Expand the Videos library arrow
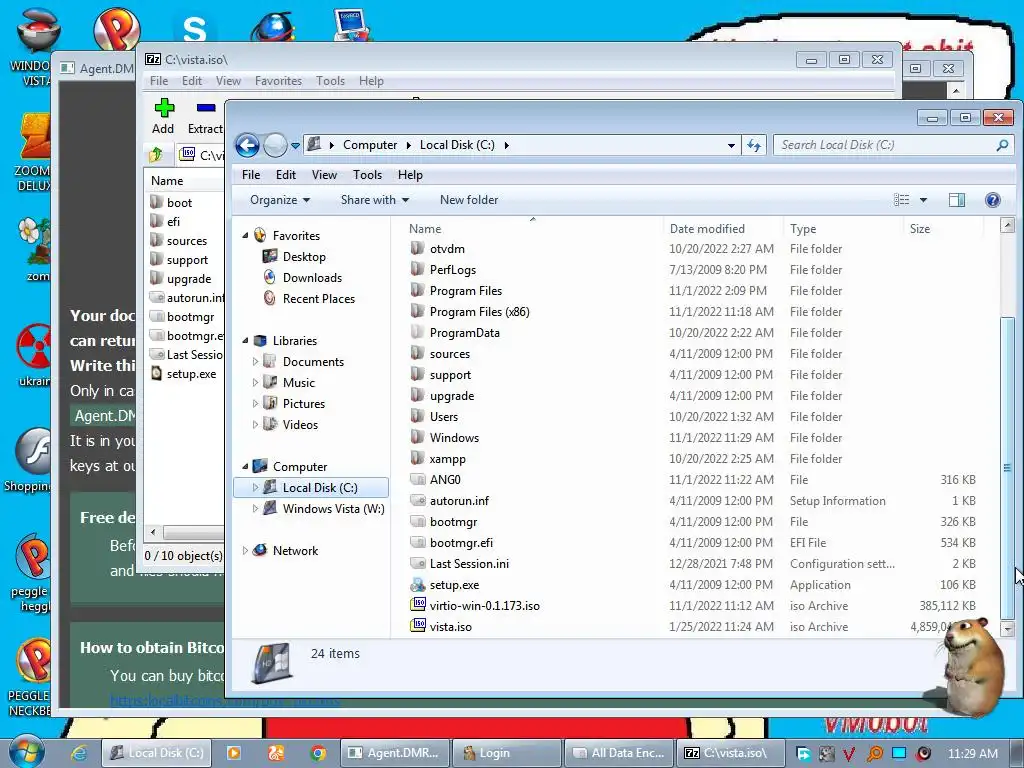Image resolution: width=1024 pixels, height=768 pixels. tap(255, 424)
